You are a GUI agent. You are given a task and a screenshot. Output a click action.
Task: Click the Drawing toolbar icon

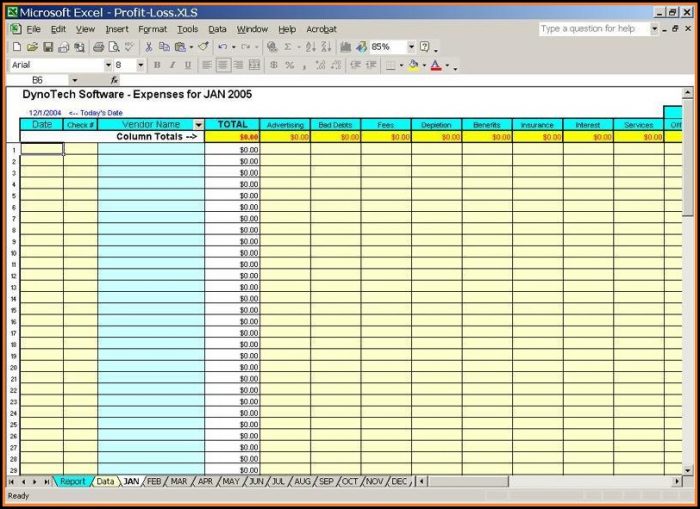point(361,46)
